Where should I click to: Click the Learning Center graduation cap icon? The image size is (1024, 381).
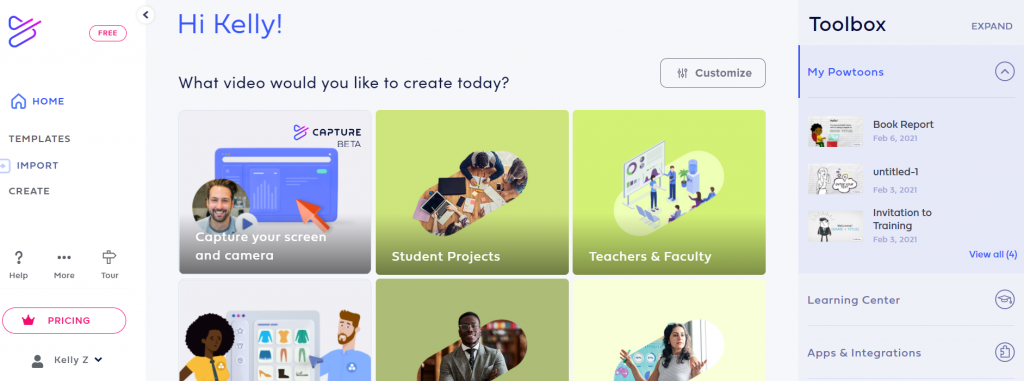click(1004, 300)
